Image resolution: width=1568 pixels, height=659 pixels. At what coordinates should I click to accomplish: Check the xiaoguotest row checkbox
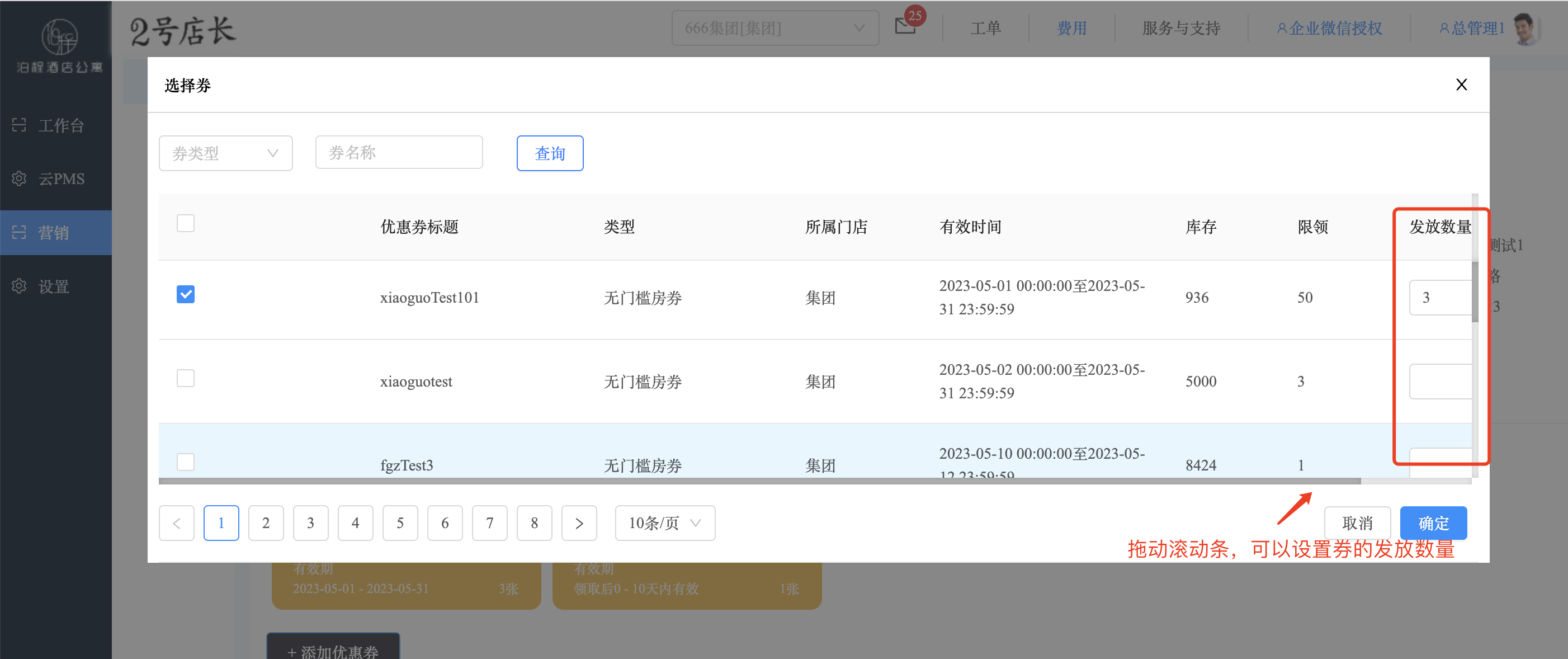click(186, 378)
